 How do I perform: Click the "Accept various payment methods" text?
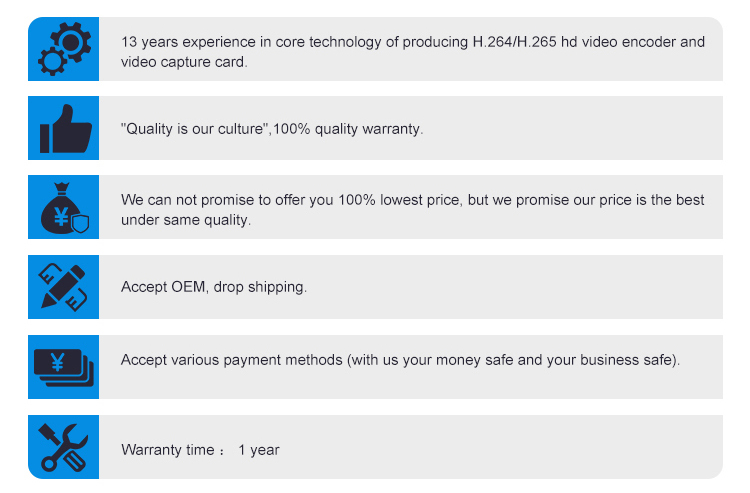(232, 359)
